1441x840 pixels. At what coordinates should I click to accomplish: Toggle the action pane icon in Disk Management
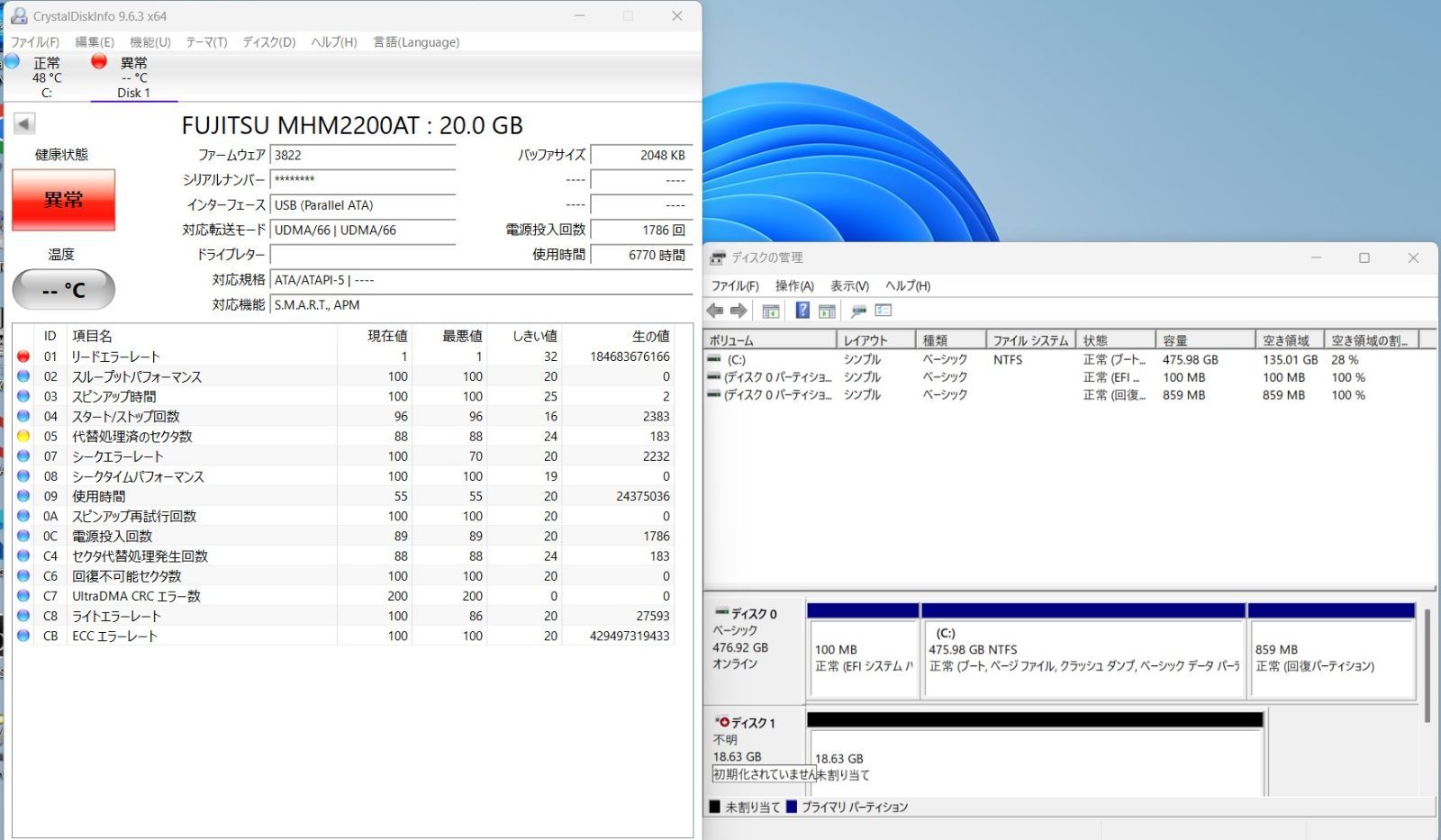[827, 311]
